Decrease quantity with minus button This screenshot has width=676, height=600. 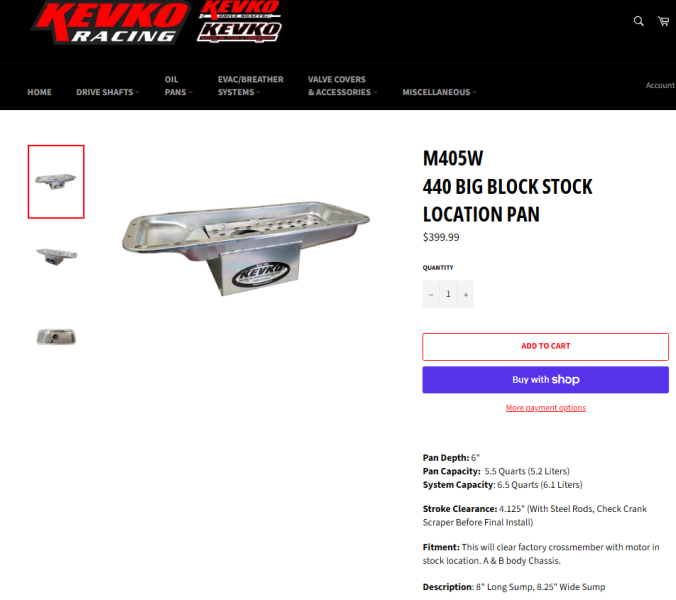[x=431, y=294]
